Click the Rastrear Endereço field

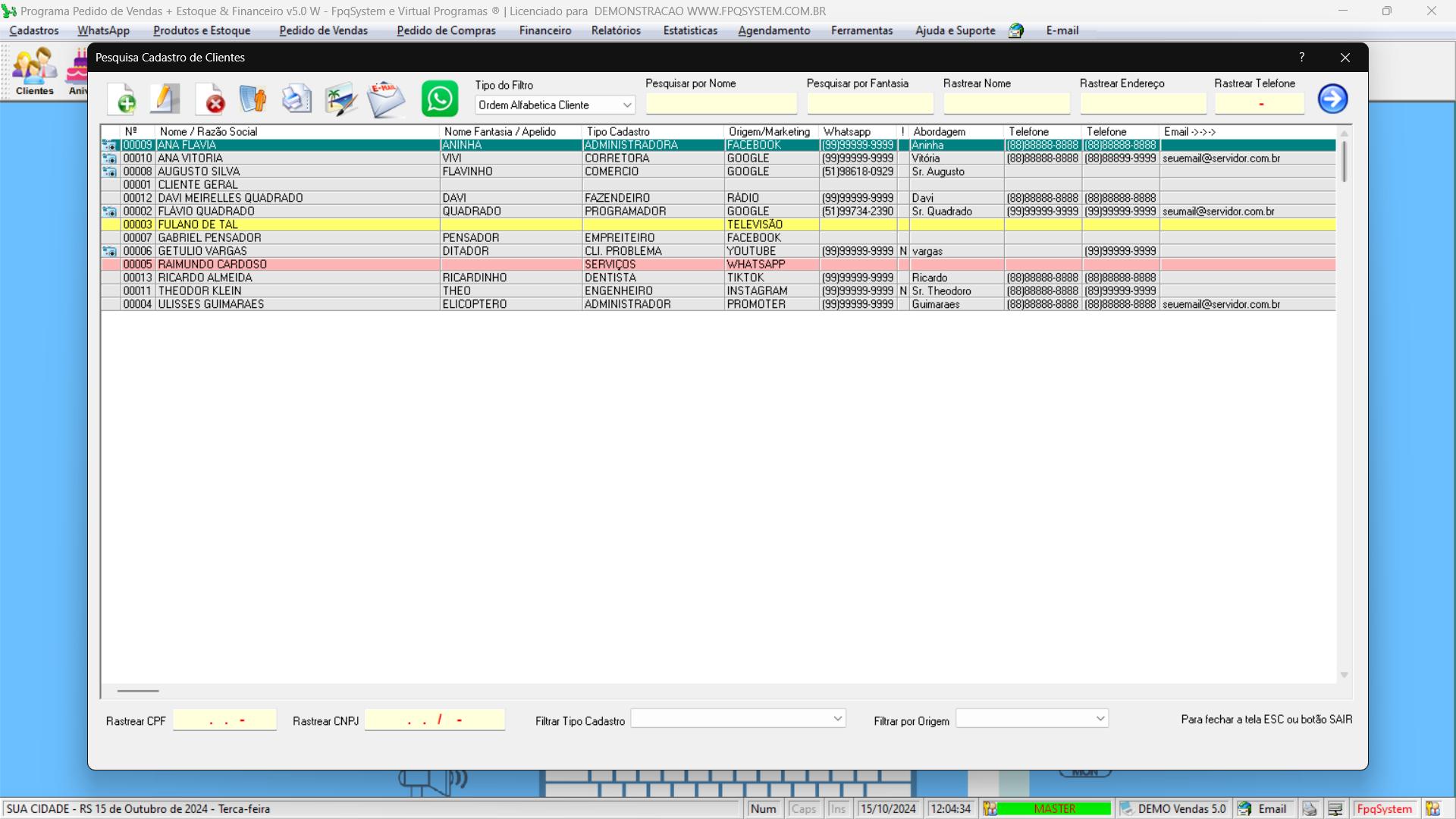(1143, 104)
